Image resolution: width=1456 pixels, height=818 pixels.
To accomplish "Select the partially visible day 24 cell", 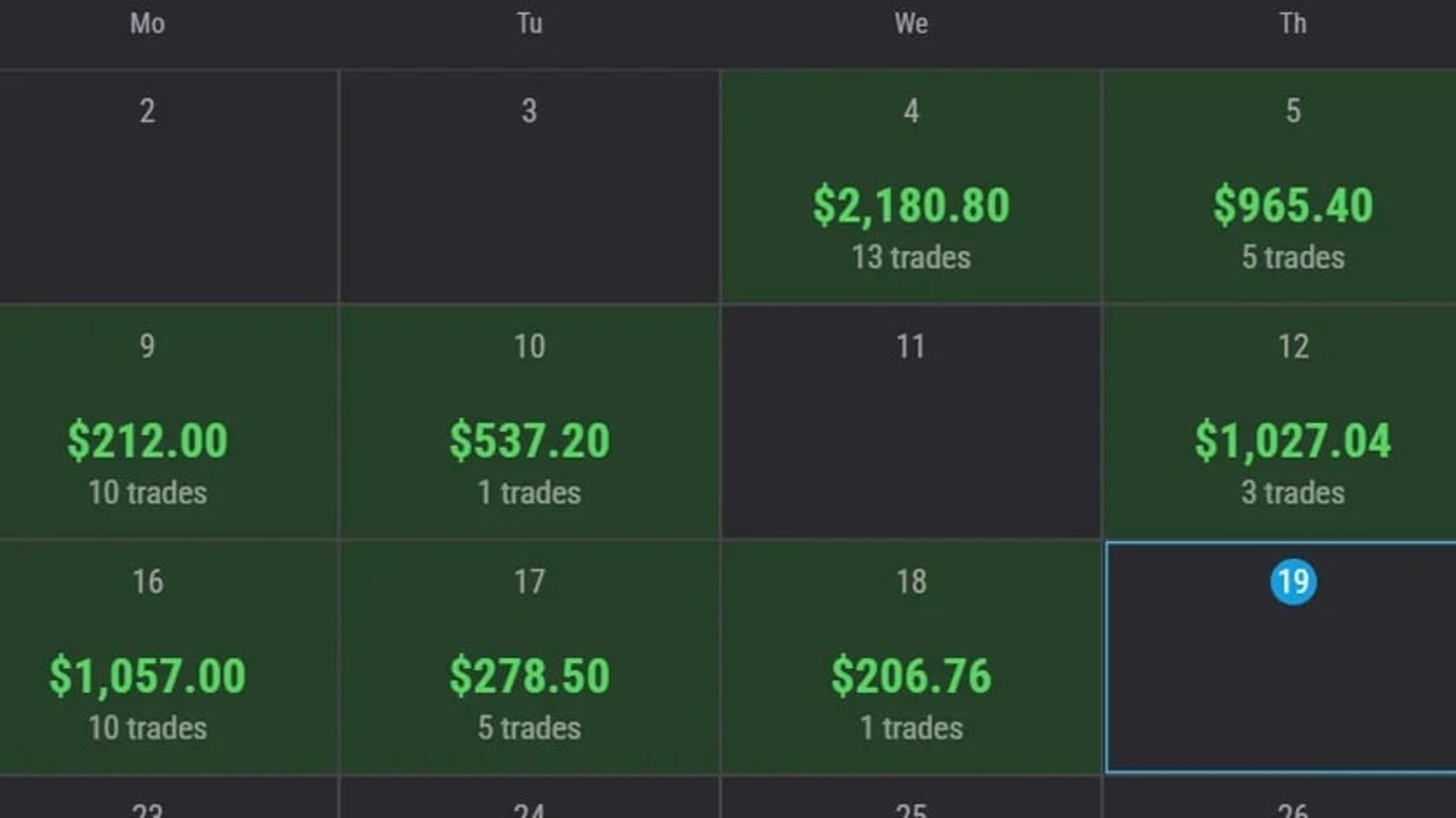I will [x=530, y=798].
